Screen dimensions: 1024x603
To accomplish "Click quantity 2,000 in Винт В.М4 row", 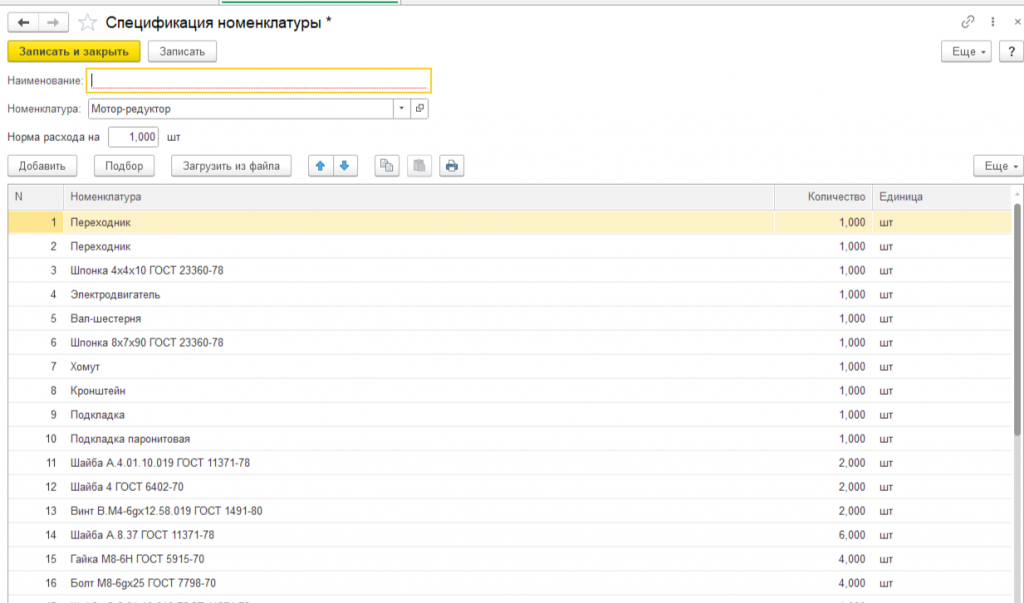I will tap(852, 511).
